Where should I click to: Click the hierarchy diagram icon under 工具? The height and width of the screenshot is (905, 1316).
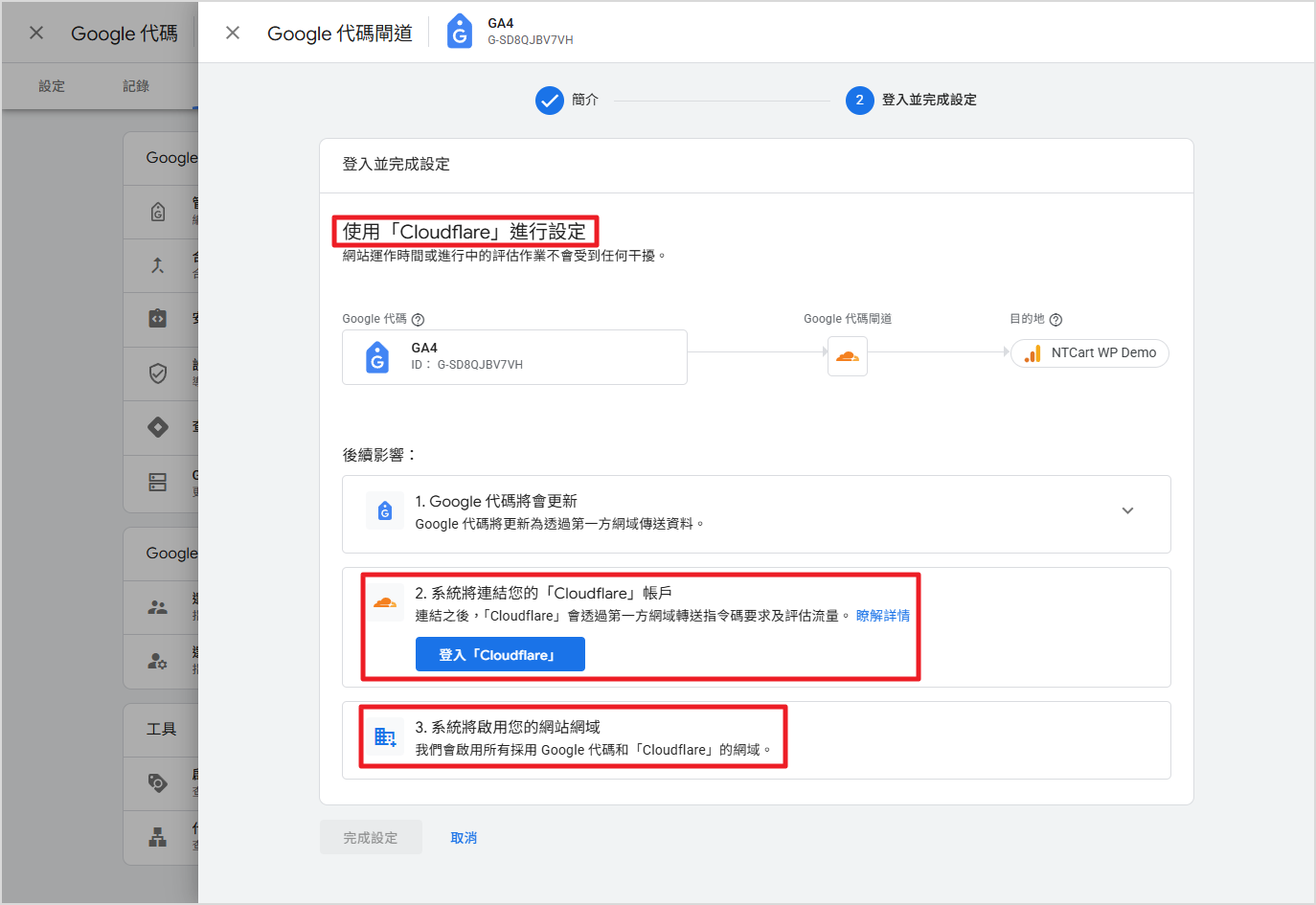click(x=158, y=837)
